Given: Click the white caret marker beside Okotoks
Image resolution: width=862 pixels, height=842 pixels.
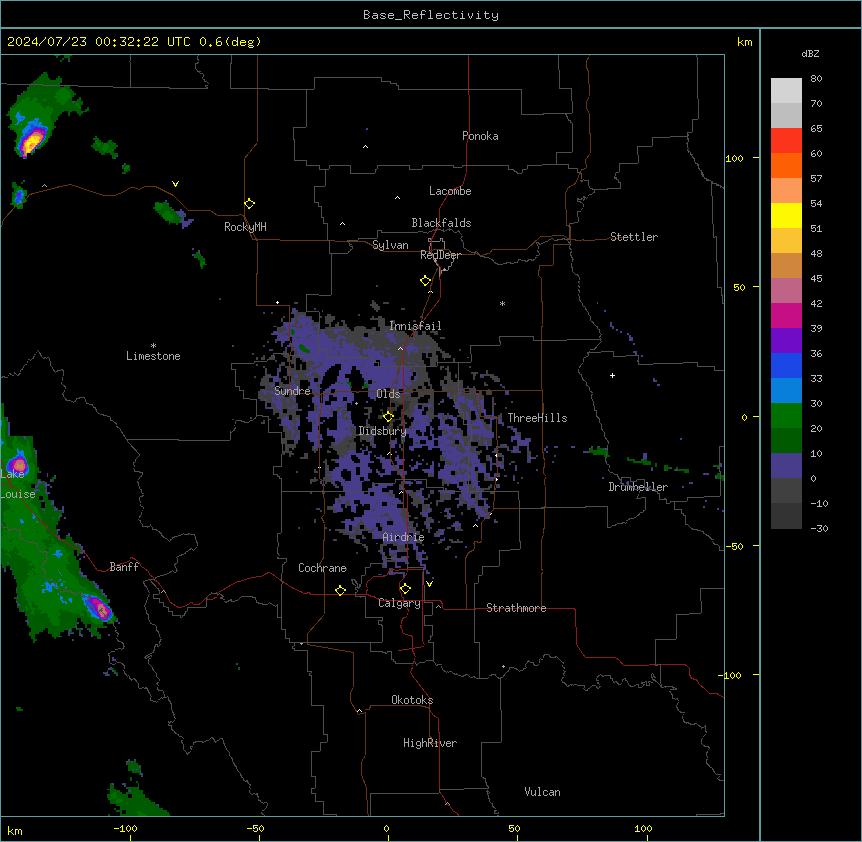Looking at the screenshot, I should pos(359,711).
